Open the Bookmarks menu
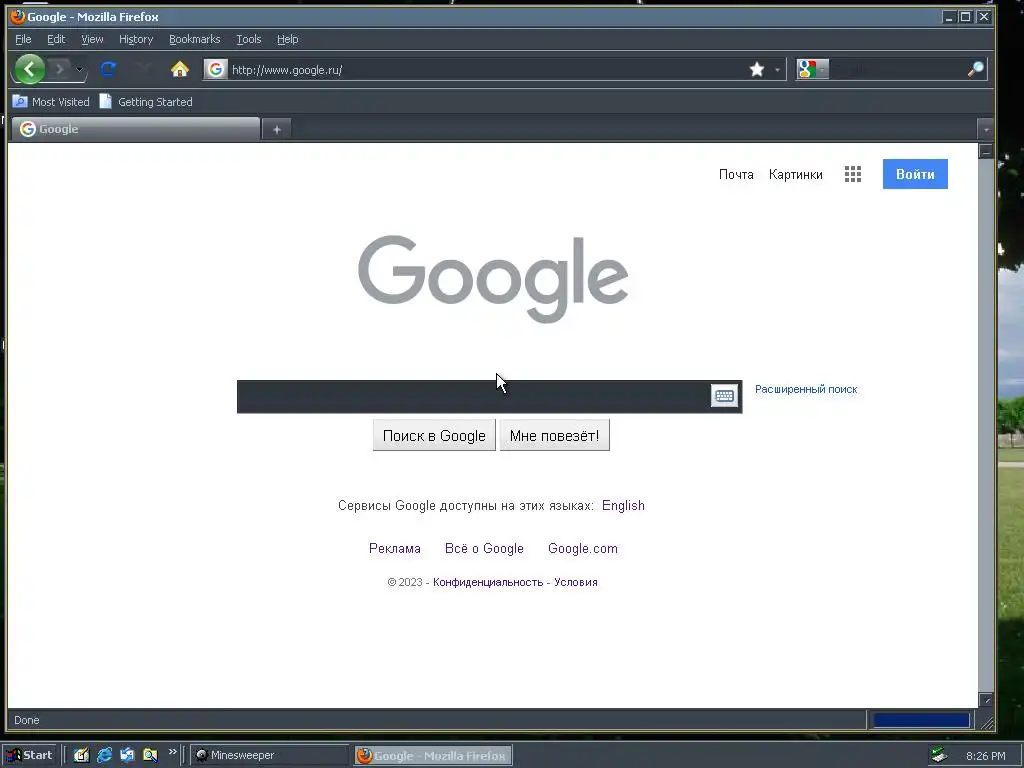Screen dimensions: 1024x768 pos(195,39)
